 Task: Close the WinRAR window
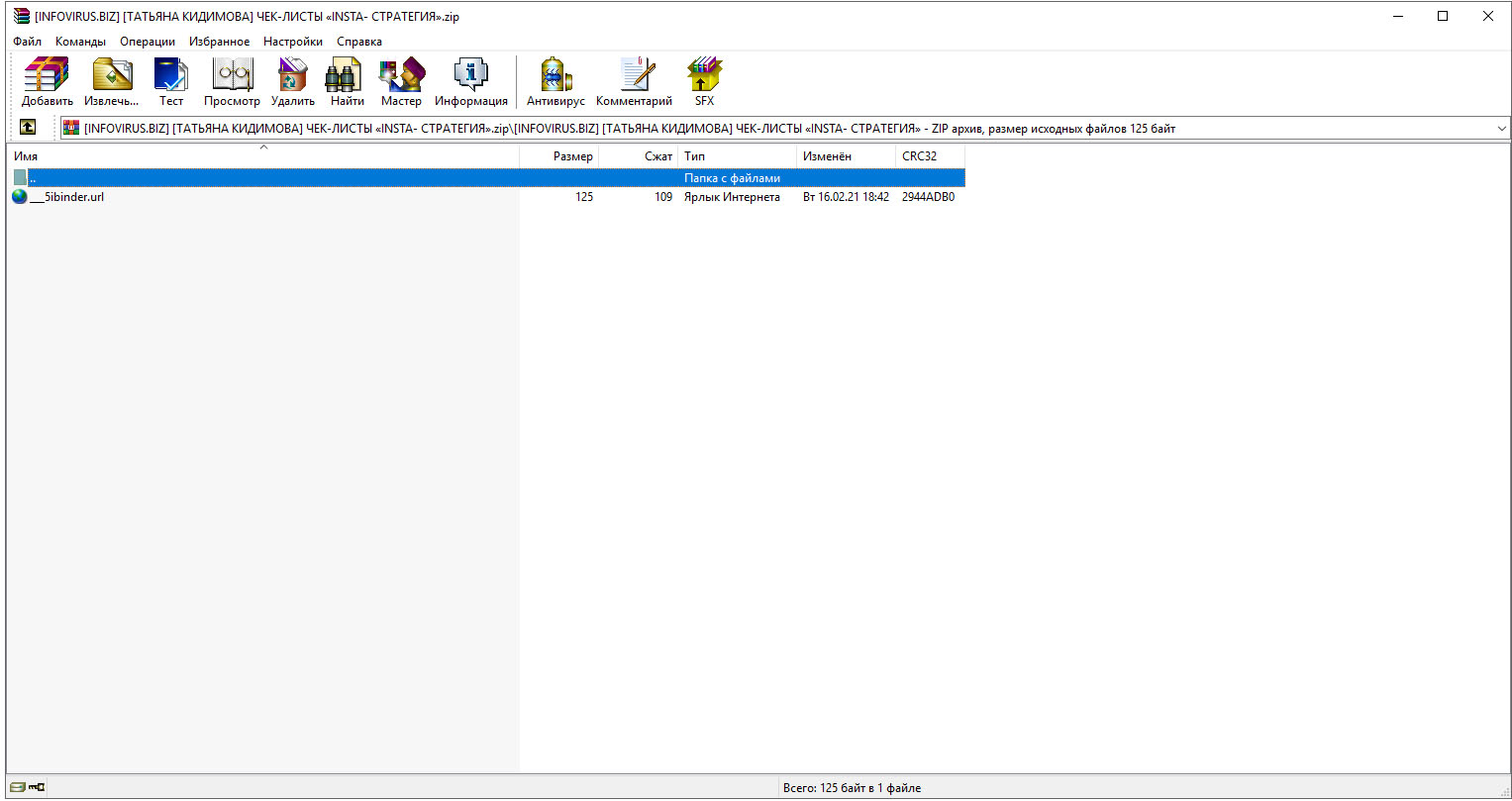[x=1488, y=16]
